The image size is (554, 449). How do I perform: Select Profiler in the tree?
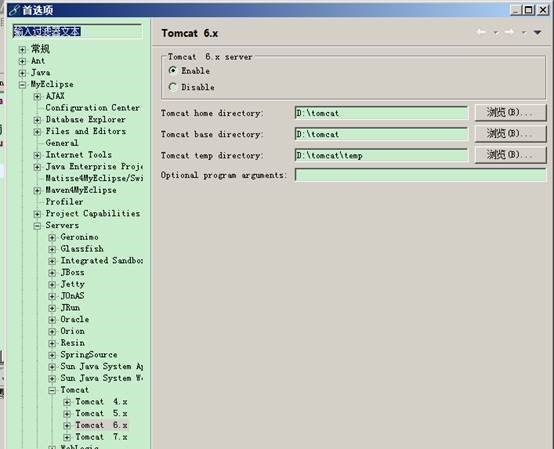tap(64, 202)
